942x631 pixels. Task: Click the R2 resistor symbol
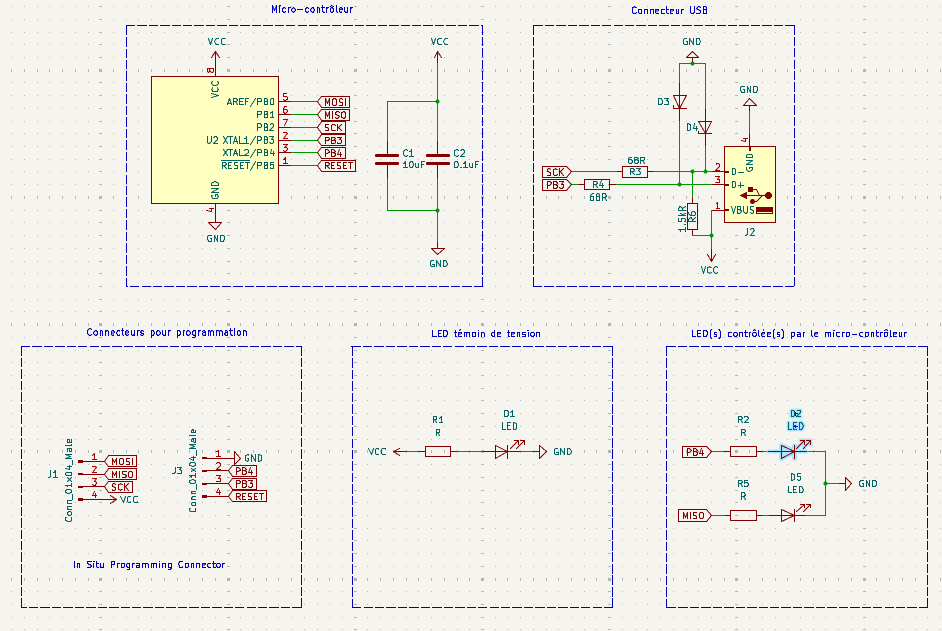[x=743, y=452]
